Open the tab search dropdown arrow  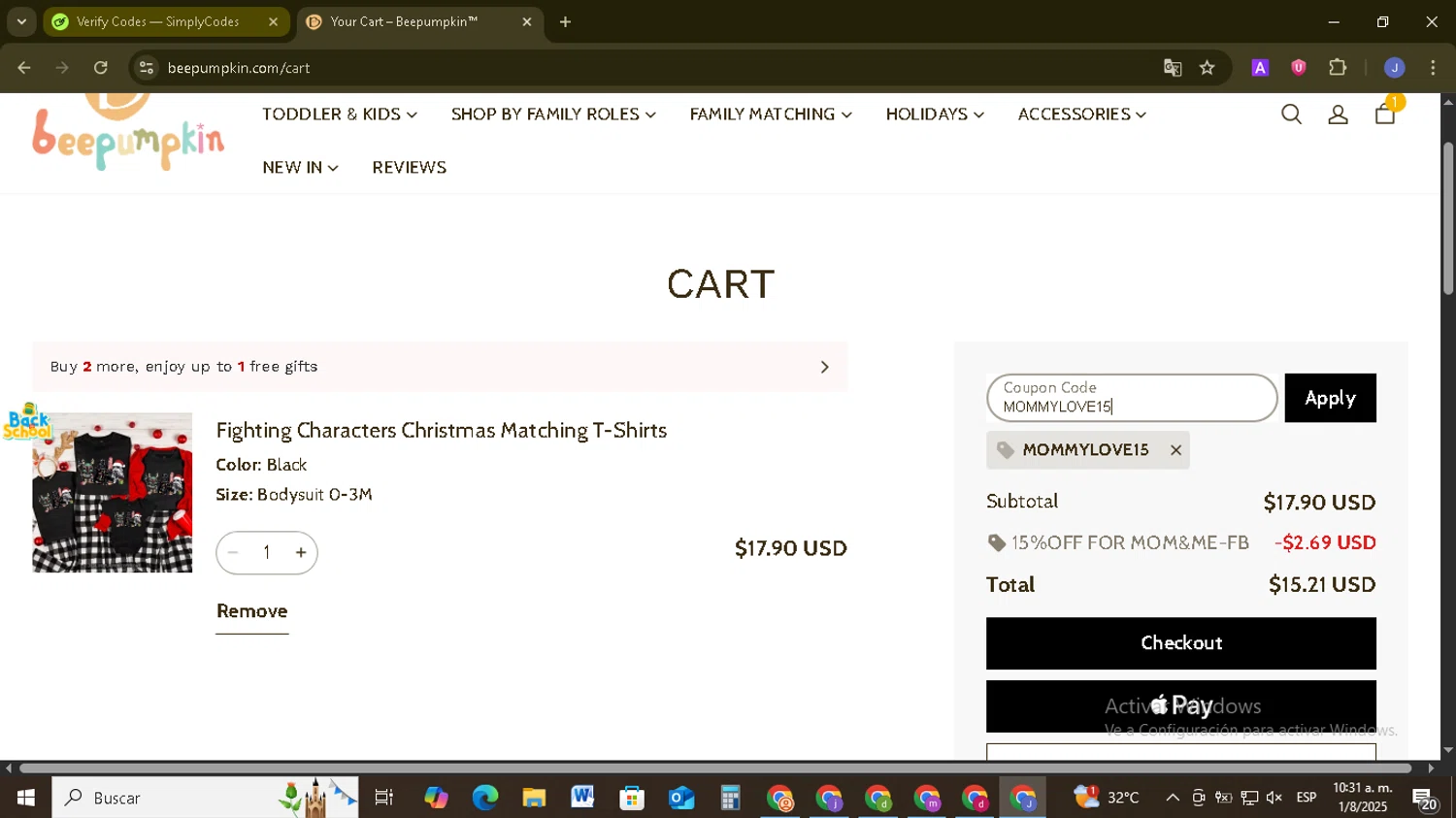(x=21, y=21)
